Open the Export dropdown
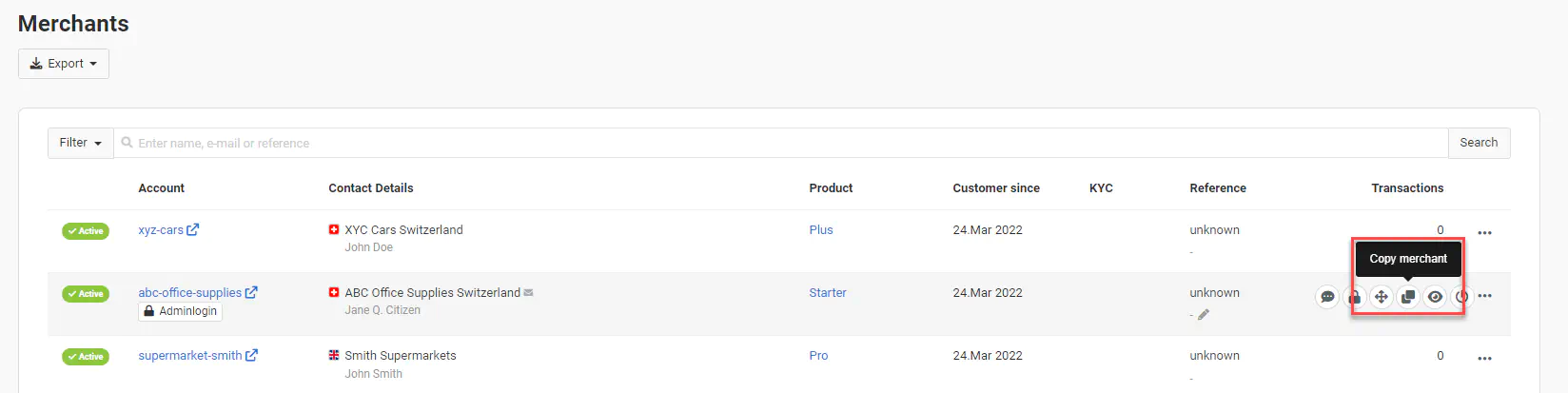Image resolution: width=1568 pixels, height=393 pixels. tap(64, 64)
